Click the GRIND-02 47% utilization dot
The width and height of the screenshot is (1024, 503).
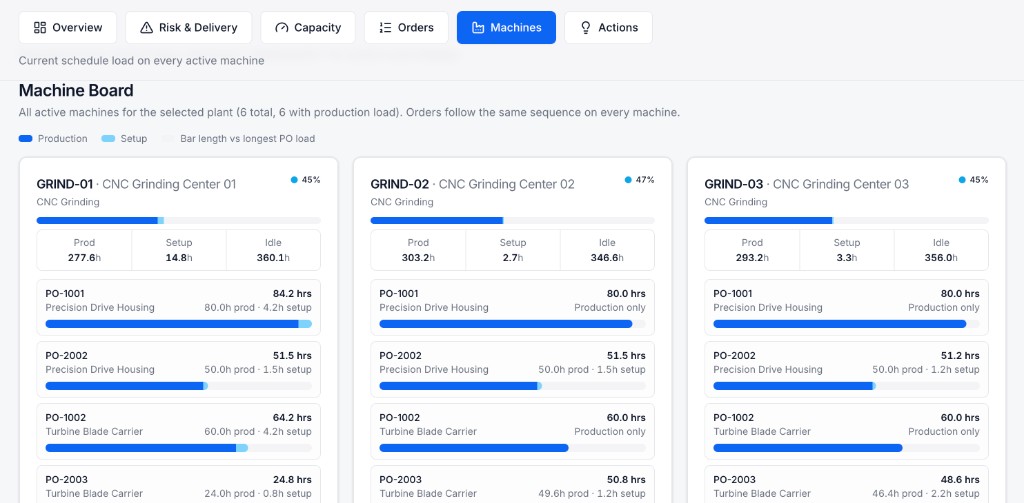point(628,180)
